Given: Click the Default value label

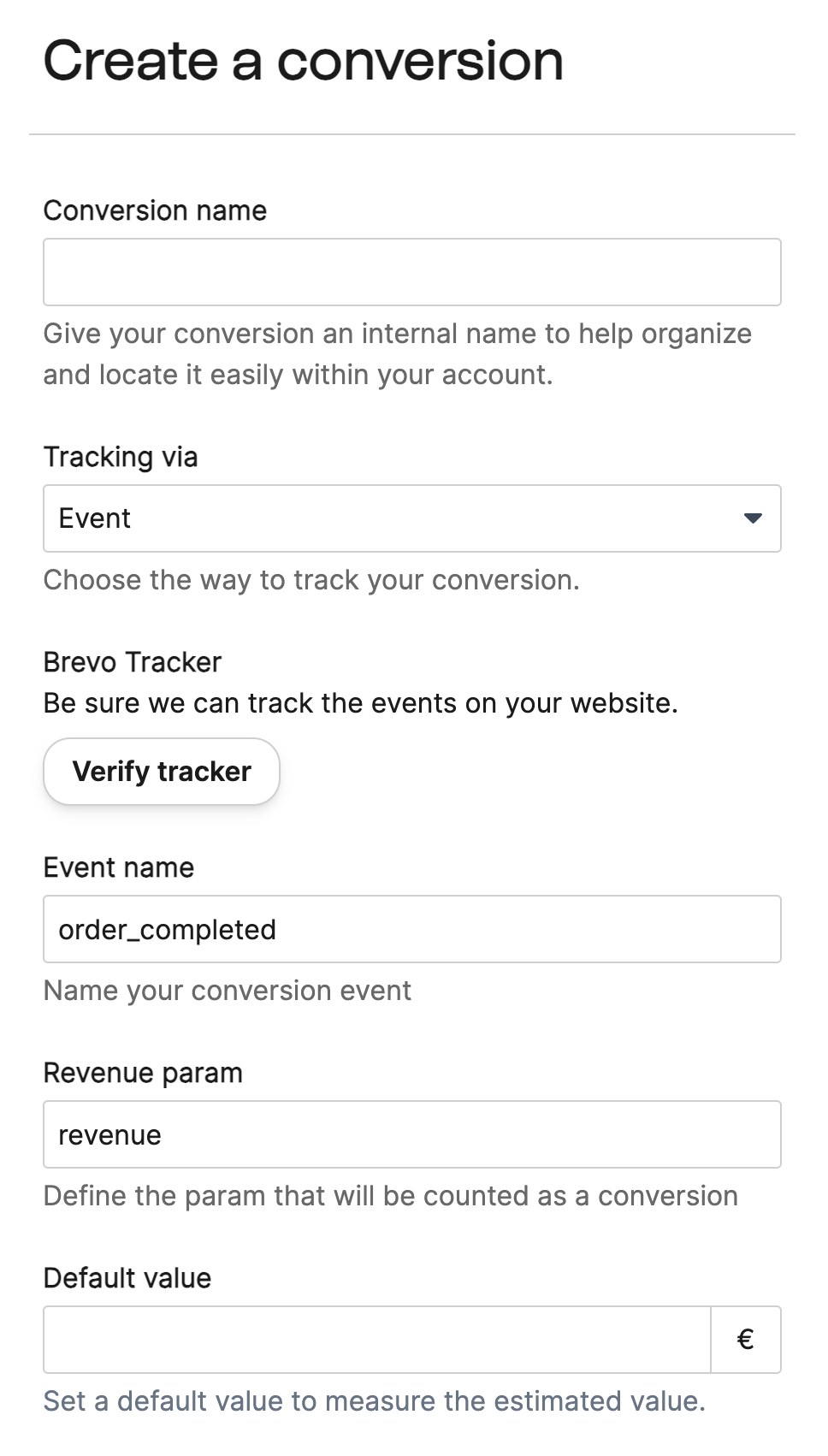Looking at the screenshot, I should click(127, 1277).
